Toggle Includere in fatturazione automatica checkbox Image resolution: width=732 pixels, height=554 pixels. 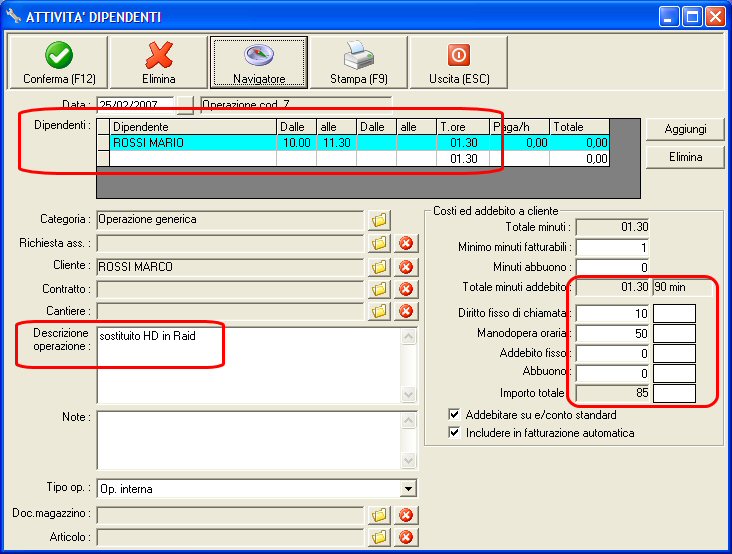pyautogui.click(x=454, y=433)
